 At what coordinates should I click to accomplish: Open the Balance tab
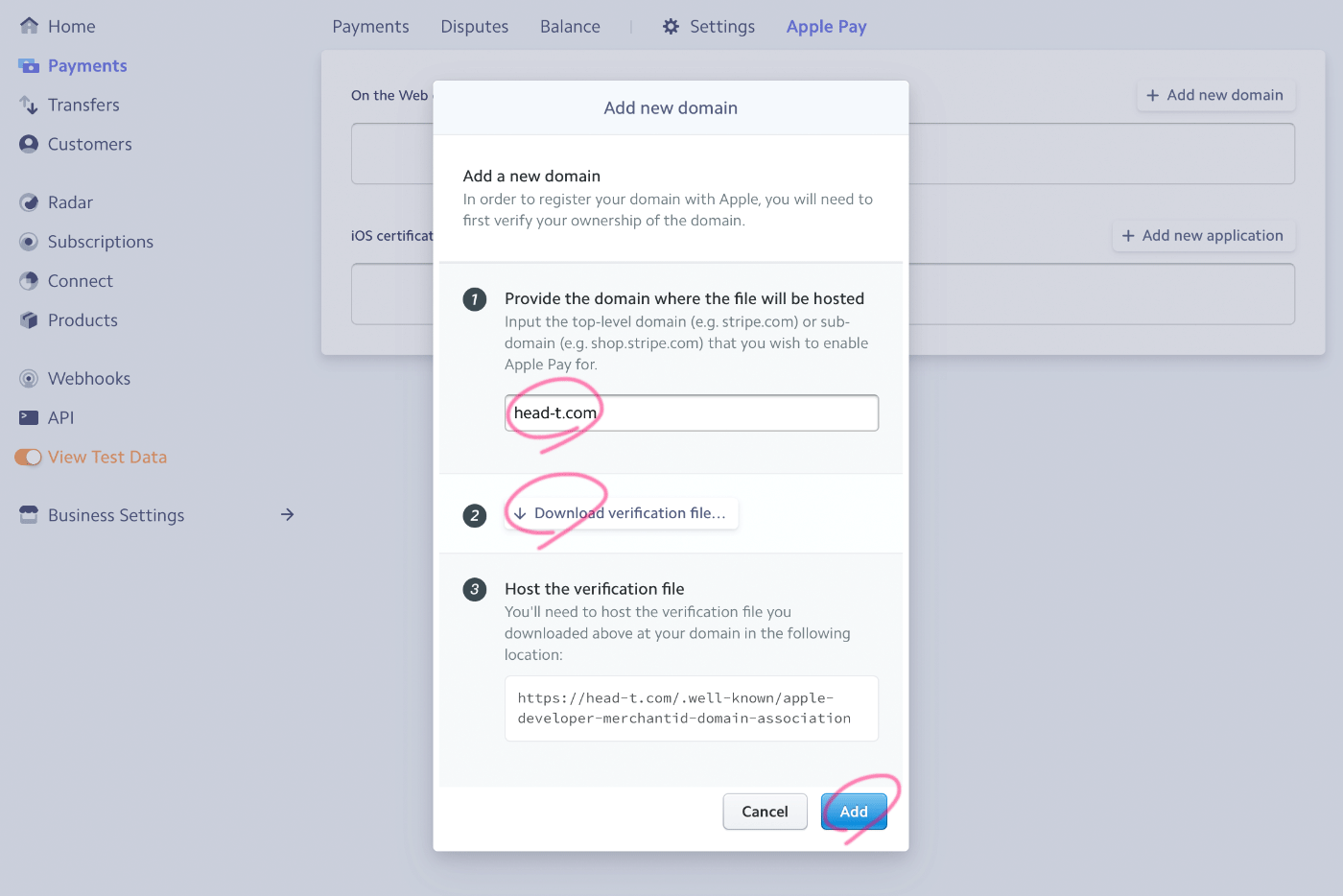(570, 27)
